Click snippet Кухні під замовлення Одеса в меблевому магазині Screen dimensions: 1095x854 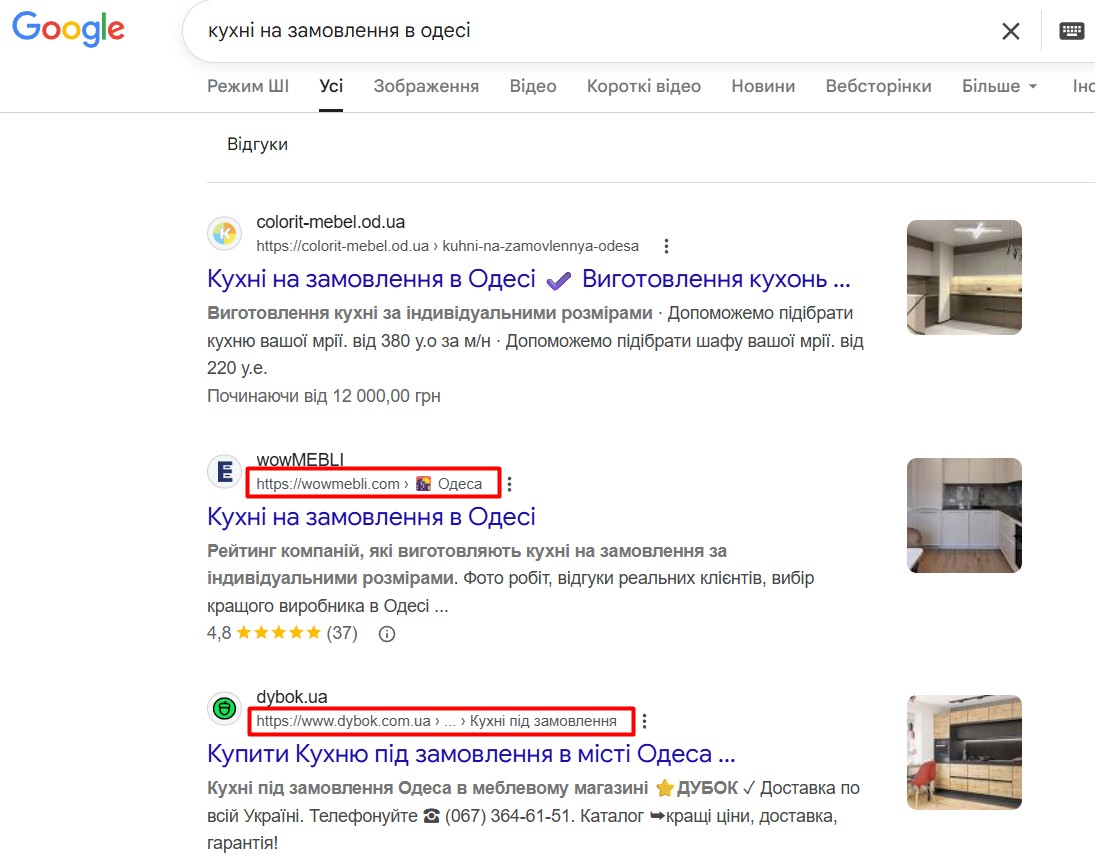[x=427, y=788]
